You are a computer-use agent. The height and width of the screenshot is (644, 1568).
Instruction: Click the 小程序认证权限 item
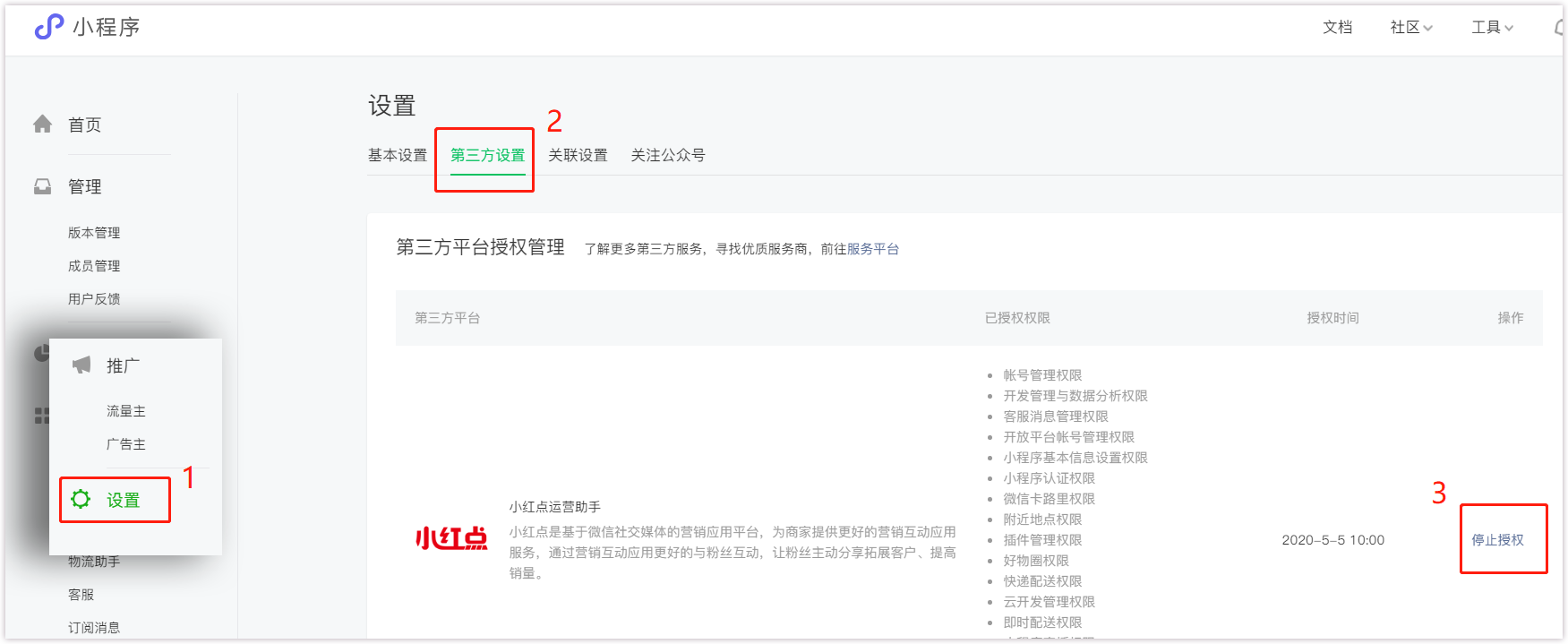click(1049, 478)
